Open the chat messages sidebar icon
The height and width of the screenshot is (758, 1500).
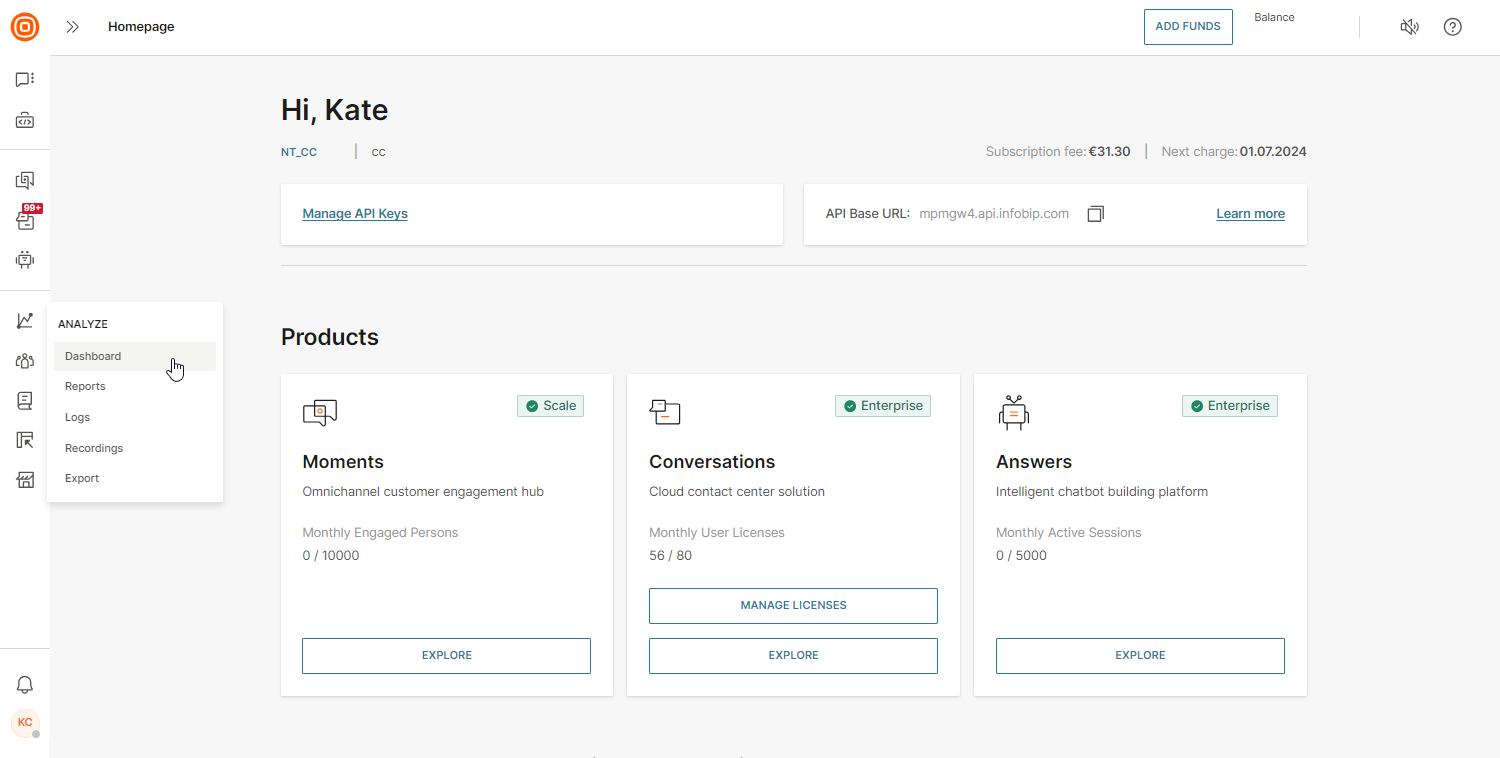(25, 79)
